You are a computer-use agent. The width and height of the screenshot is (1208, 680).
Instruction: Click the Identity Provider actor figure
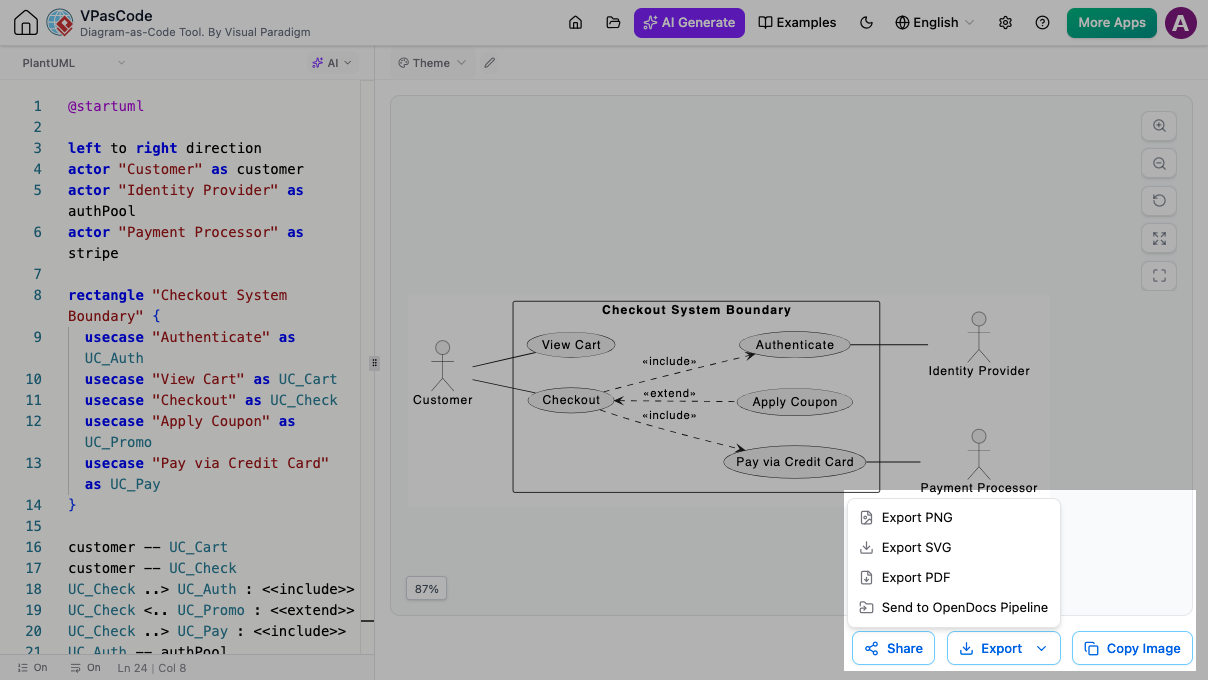point(979,343)
